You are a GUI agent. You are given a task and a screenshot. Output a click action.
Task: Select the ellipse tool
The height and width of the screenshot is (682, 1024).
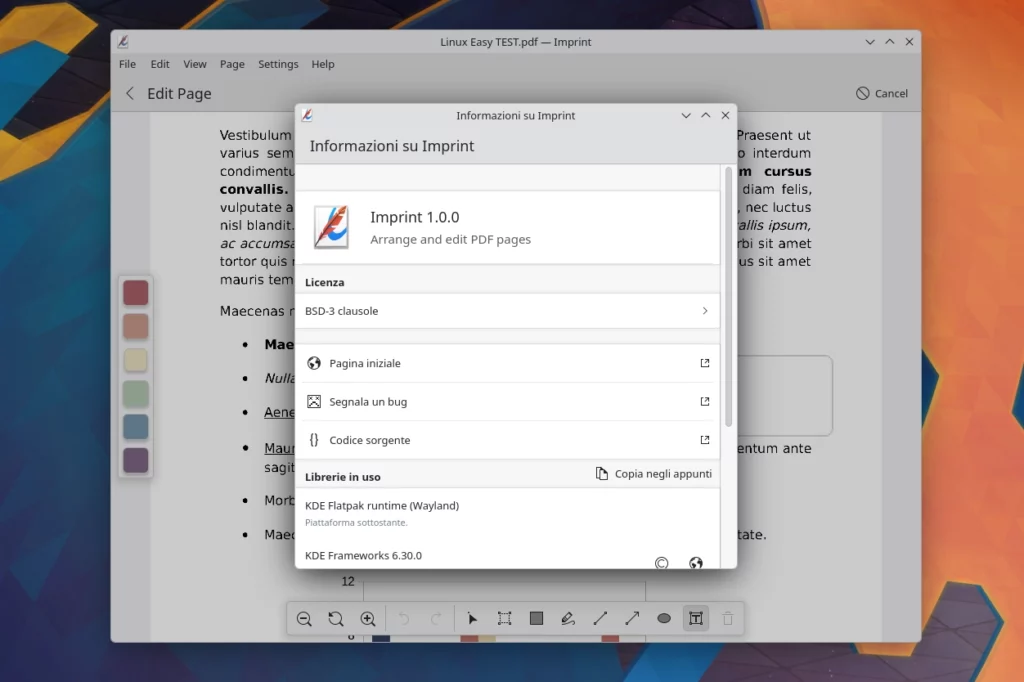point(664,619)
